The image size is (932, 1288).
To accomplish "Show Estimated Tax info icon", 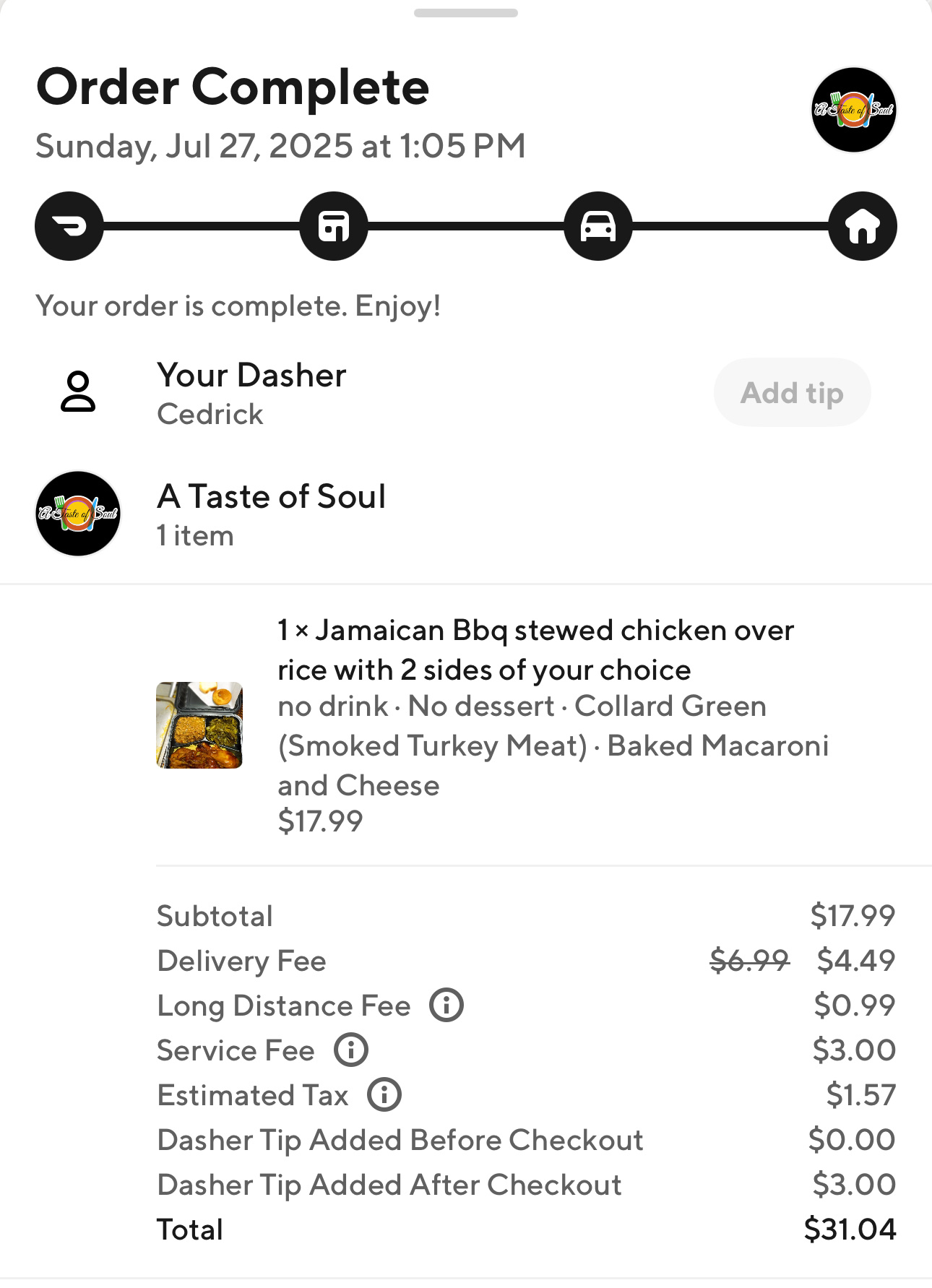I will (384, 1094).
